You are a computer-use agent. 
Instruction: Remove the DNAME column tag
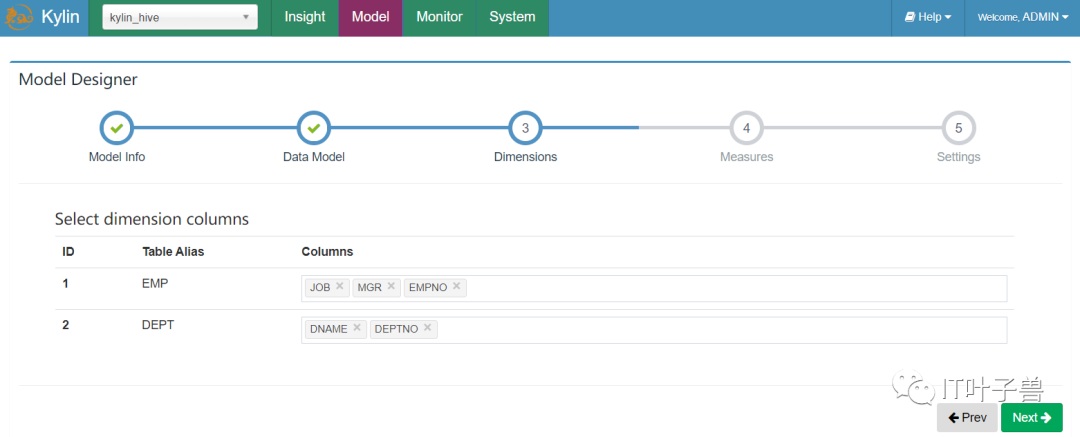tap(357, 328)
